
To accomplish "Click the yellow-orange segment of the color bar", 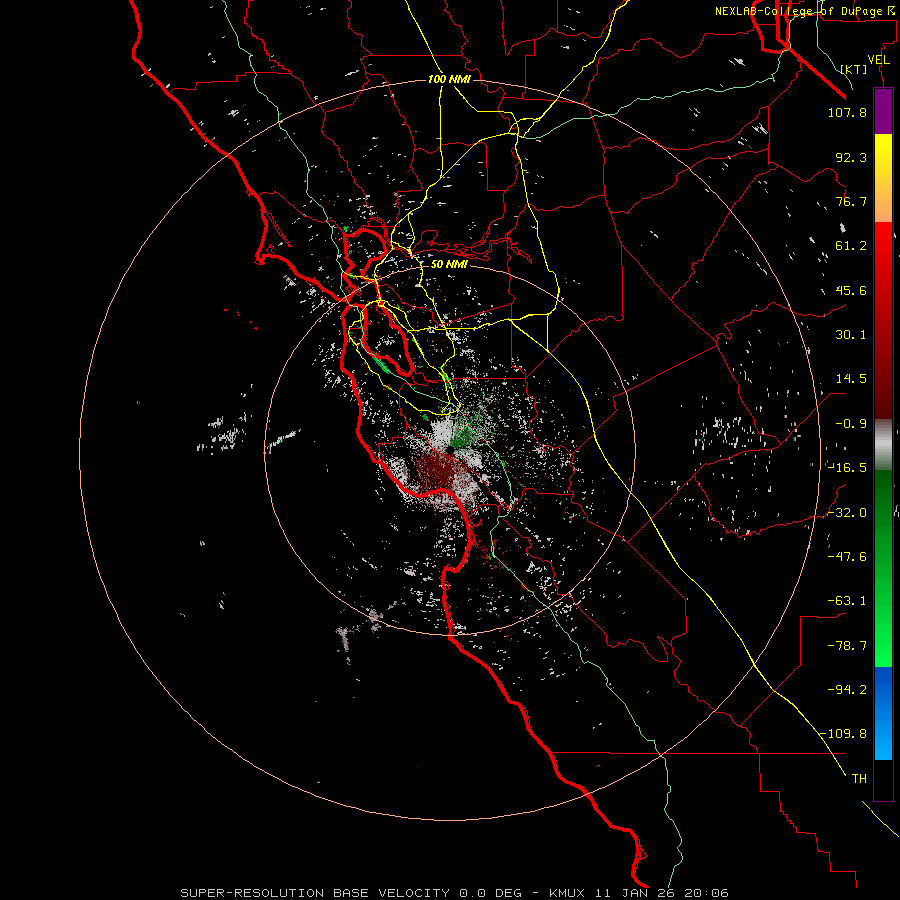I will coord(883,178).
